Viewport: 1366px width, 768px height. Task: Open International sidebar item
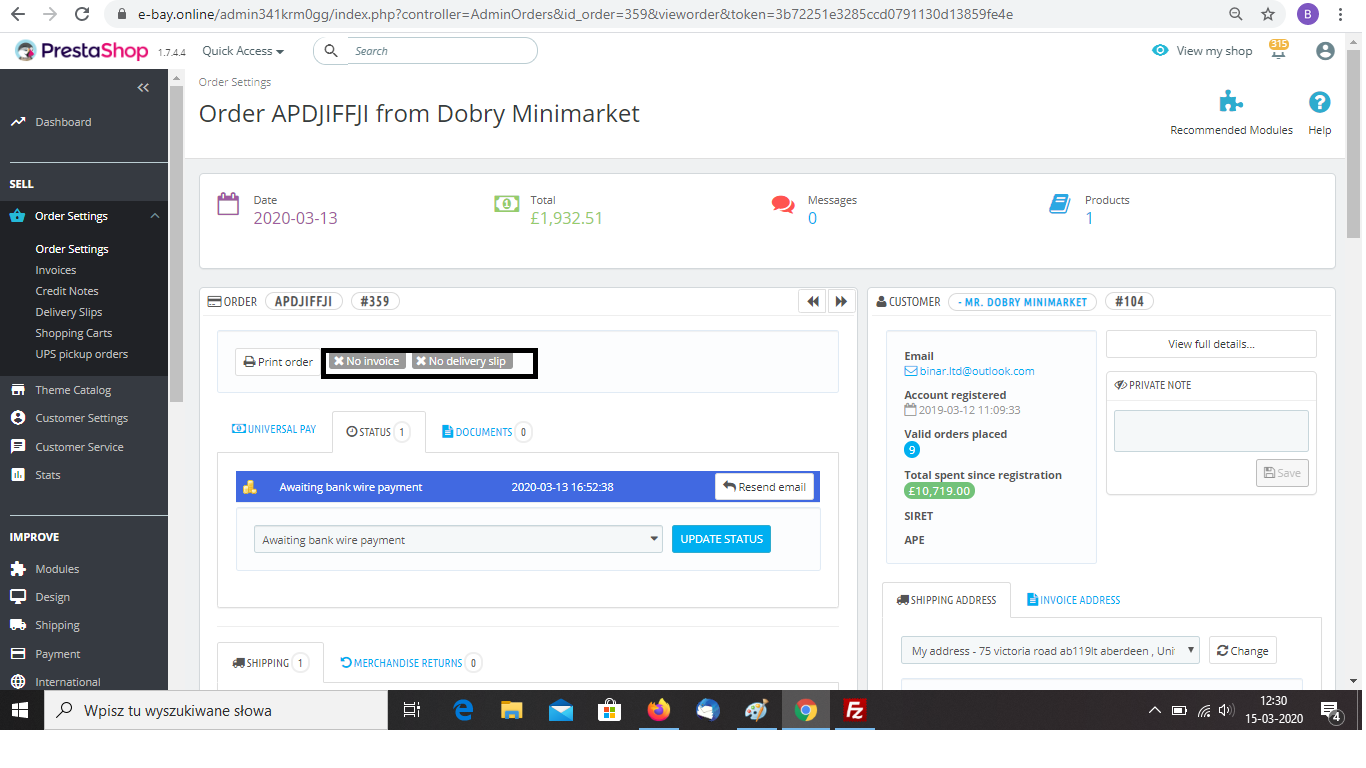(x=68, y=682)
